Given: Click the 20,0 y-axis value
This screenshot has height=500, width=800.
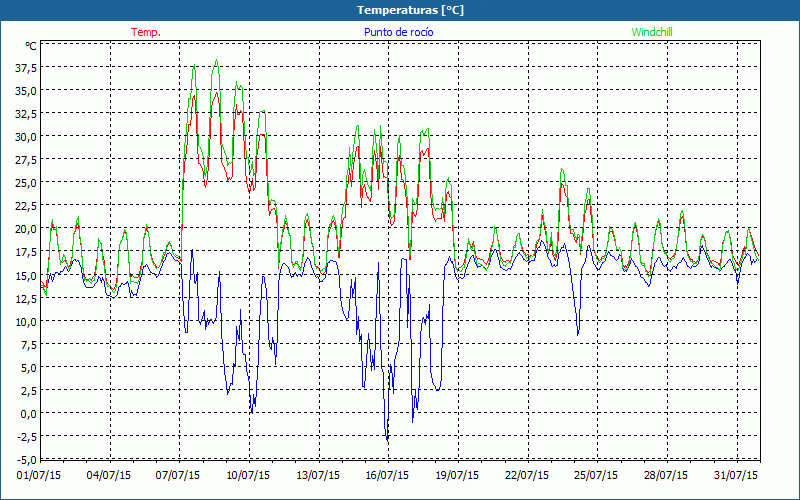Looking at the screenshot, I should 26,229.
